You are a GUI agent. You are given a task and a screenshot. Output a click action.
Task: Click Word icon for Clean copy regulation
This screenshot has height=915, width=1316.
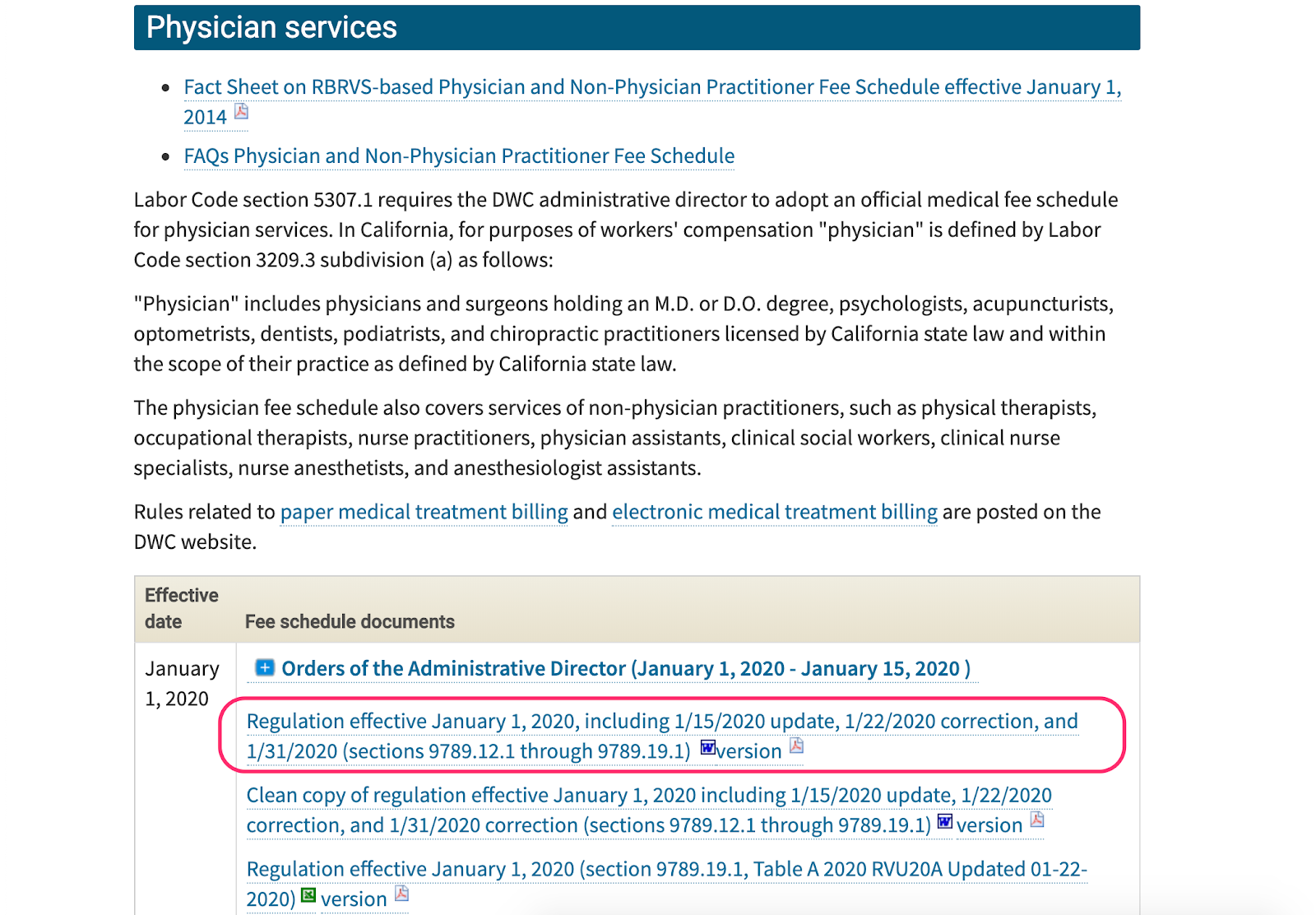point(944,821)
